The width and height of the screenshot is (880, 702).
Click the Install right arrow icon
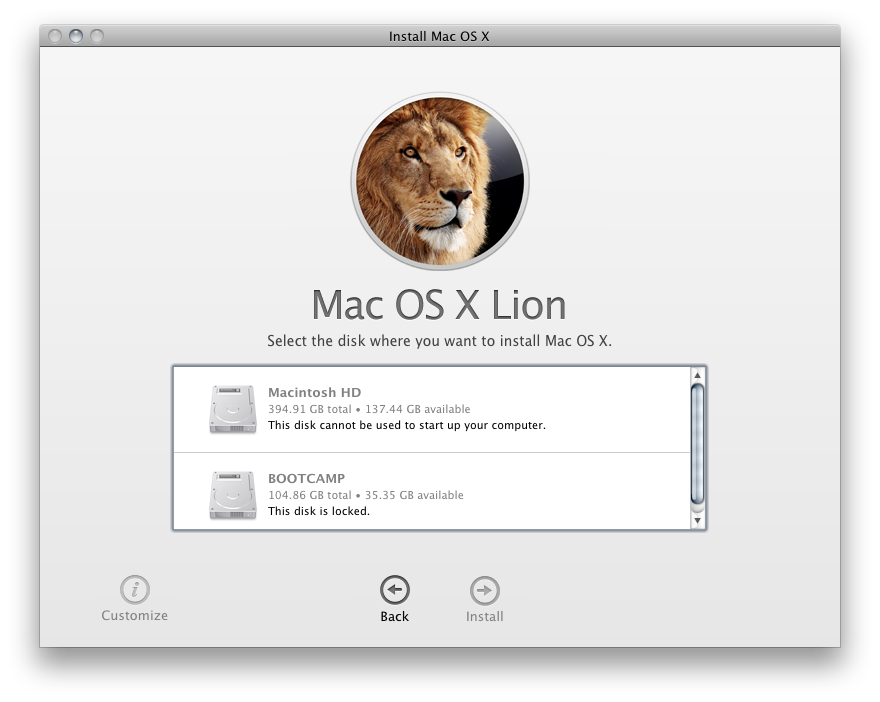pos(484,590)
